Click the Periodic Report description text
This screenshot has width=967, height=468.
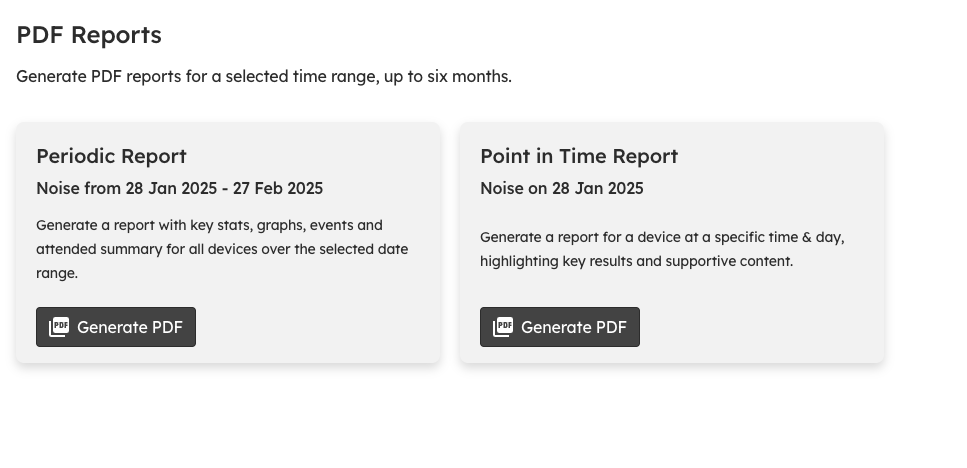222,249
